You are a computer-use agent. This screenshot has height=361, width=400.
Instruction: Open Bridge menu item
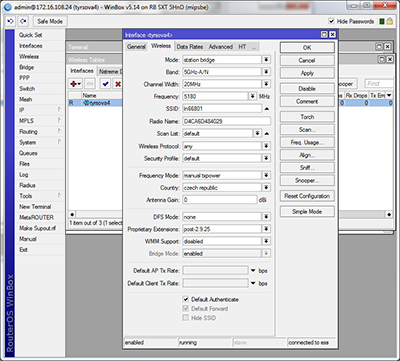point(27,67)
